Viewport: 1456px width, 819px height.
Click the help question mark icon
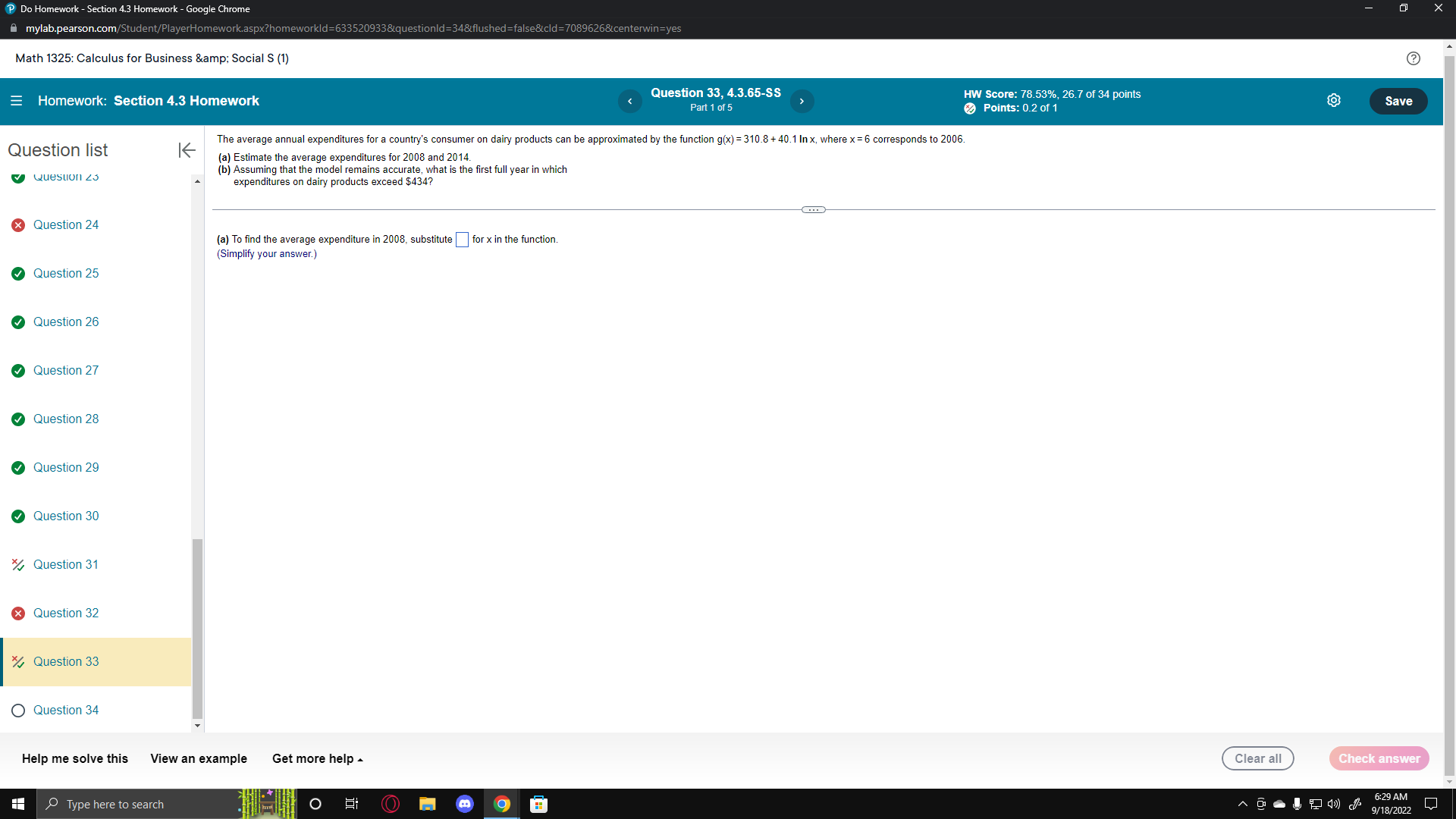[x=1413, y=58]
